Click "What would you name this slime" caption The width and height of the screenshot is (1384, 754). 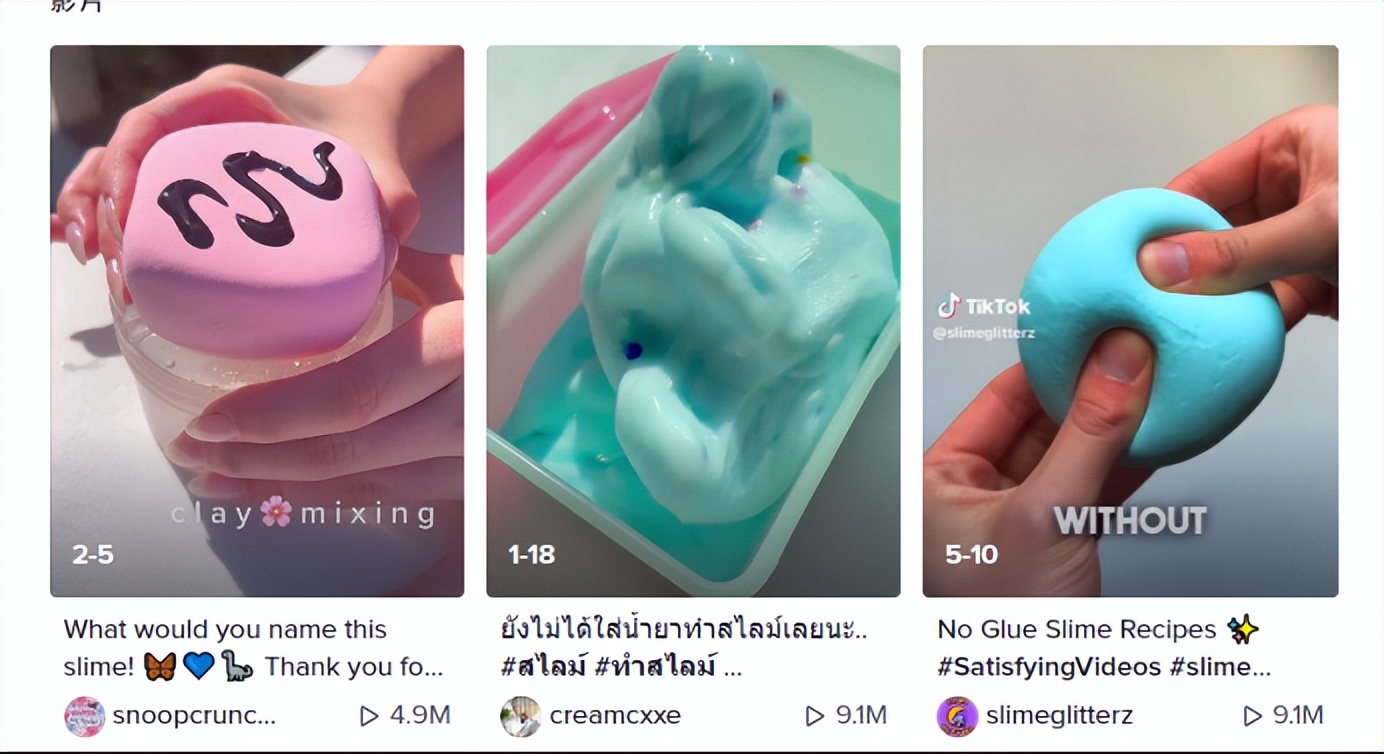tap(225, 629)
